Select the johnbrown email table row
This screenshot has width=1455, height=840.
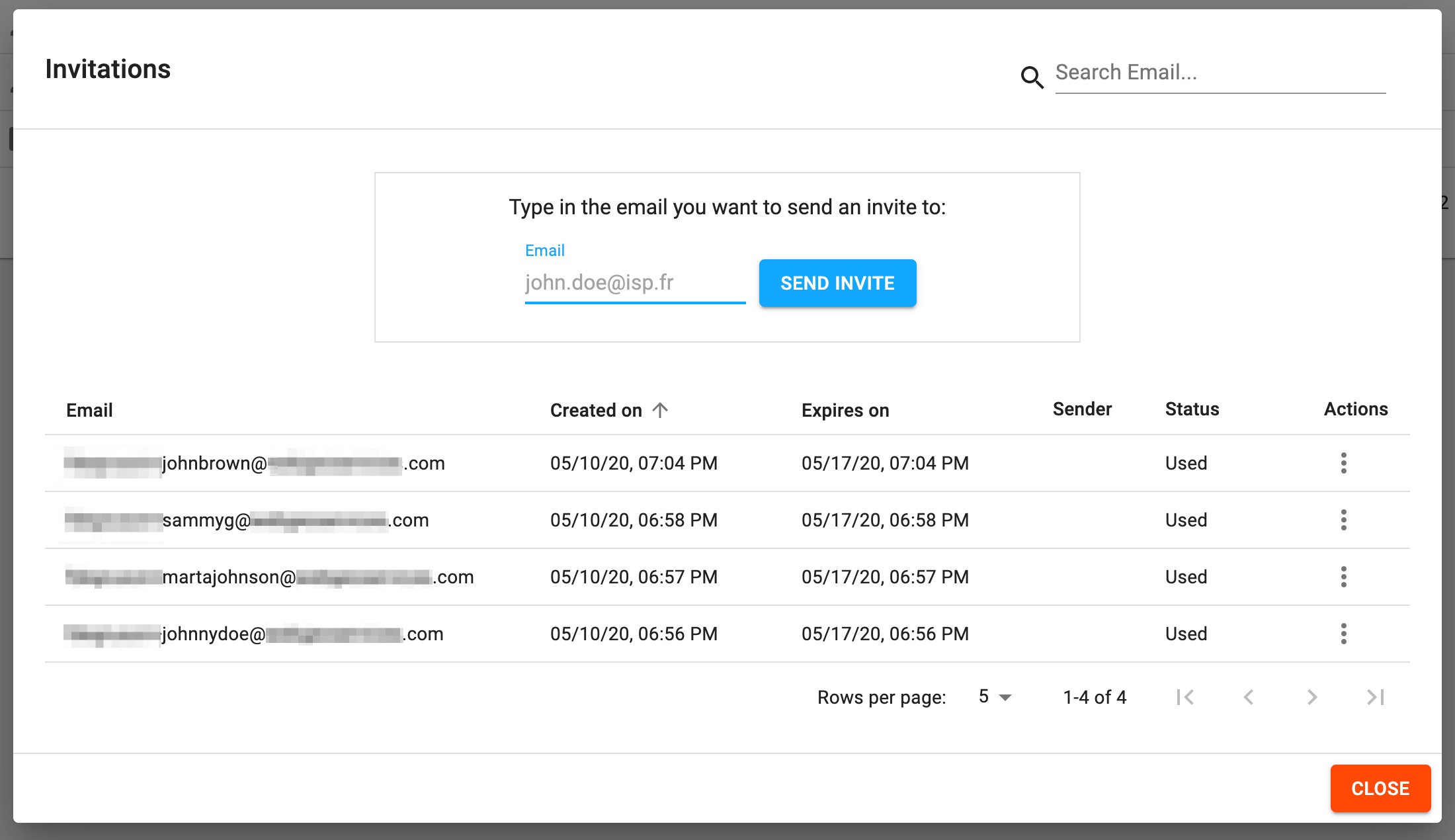tap(304, 463)
